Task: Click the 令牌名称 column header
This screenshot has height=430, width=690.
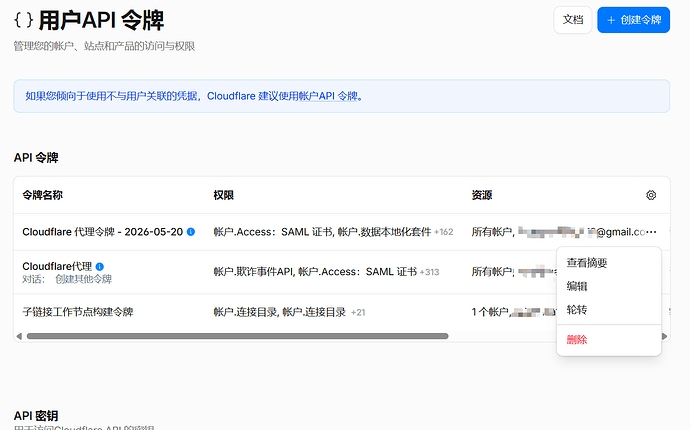Action: tap(43, 195)
